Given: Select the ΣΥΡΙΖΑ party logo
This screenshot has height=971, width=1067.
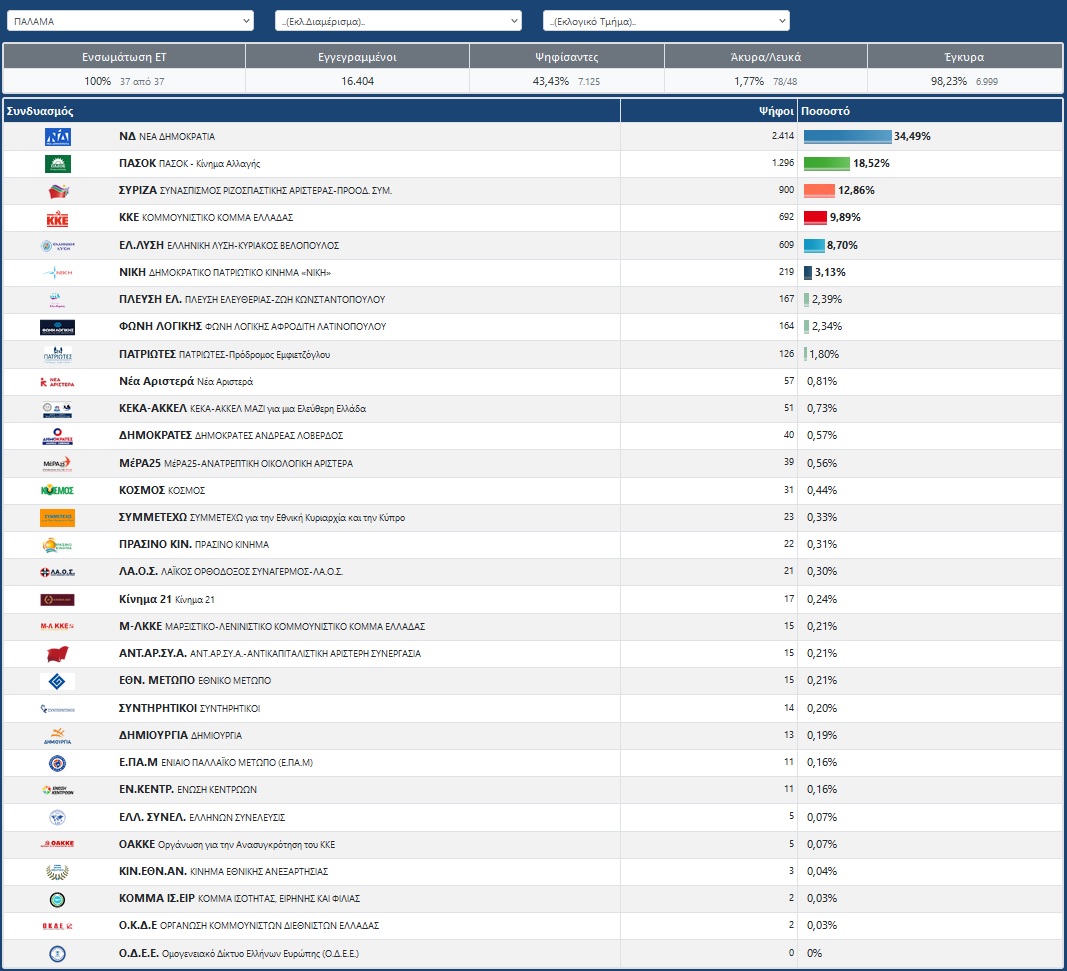Looking at the screenshot, I should click(58, 191).
